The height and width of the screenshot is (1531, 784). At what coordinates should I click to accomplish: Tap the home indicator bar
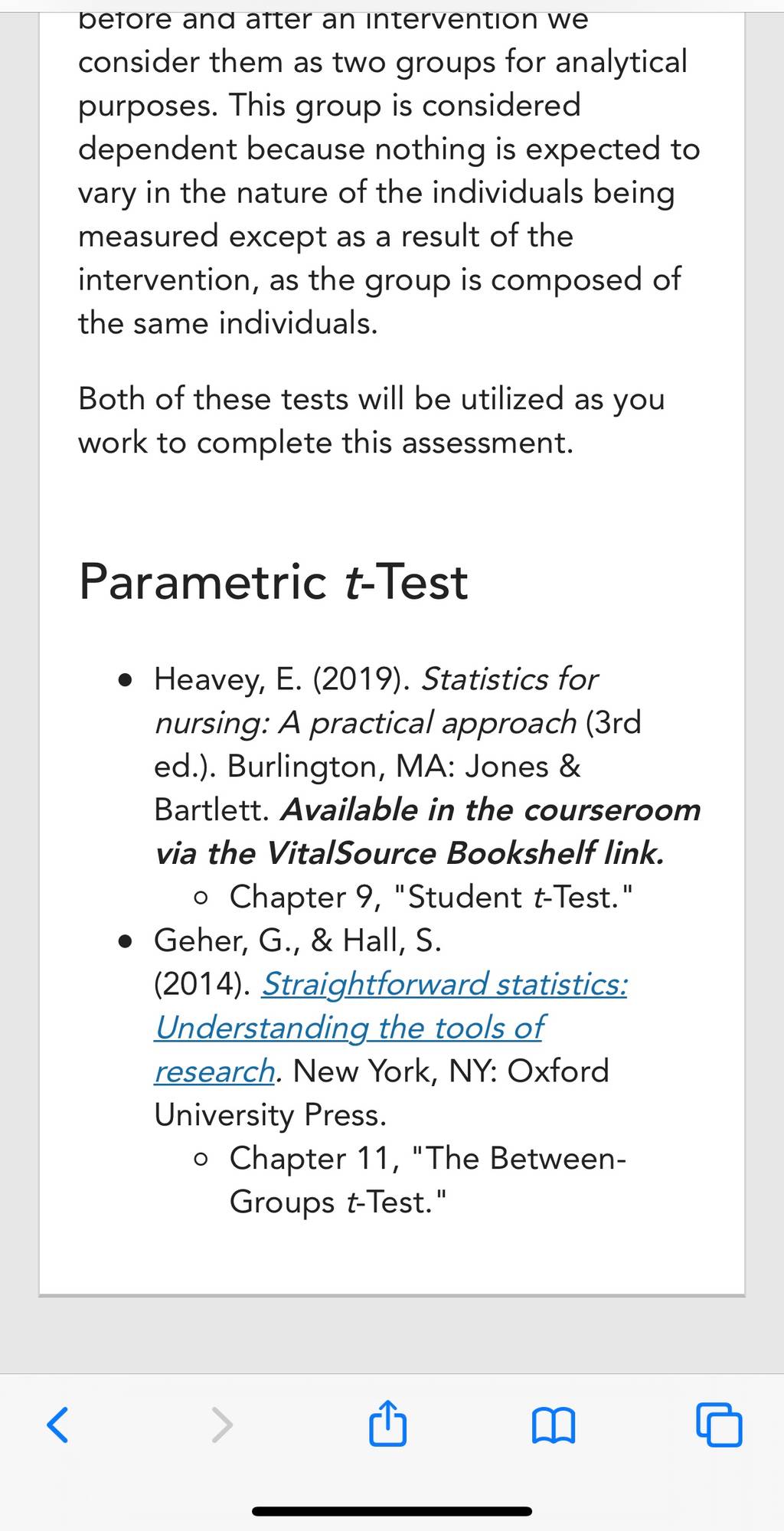click(x=392, y=1511)
